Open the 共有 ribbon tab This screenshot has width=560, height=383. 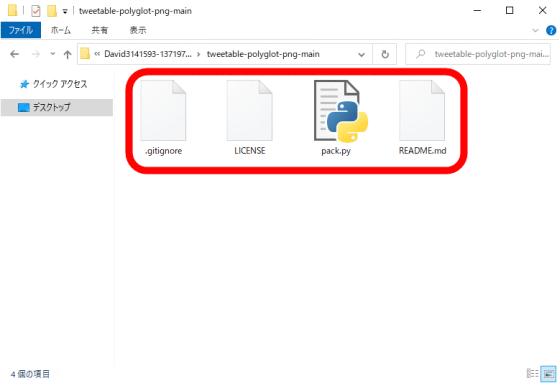(x=100, y=30)
